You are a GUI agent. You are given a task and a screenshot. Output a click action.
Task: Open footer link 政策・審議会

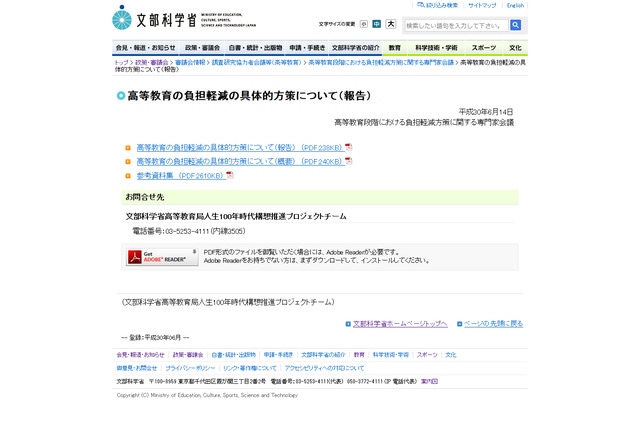(188, 355)
